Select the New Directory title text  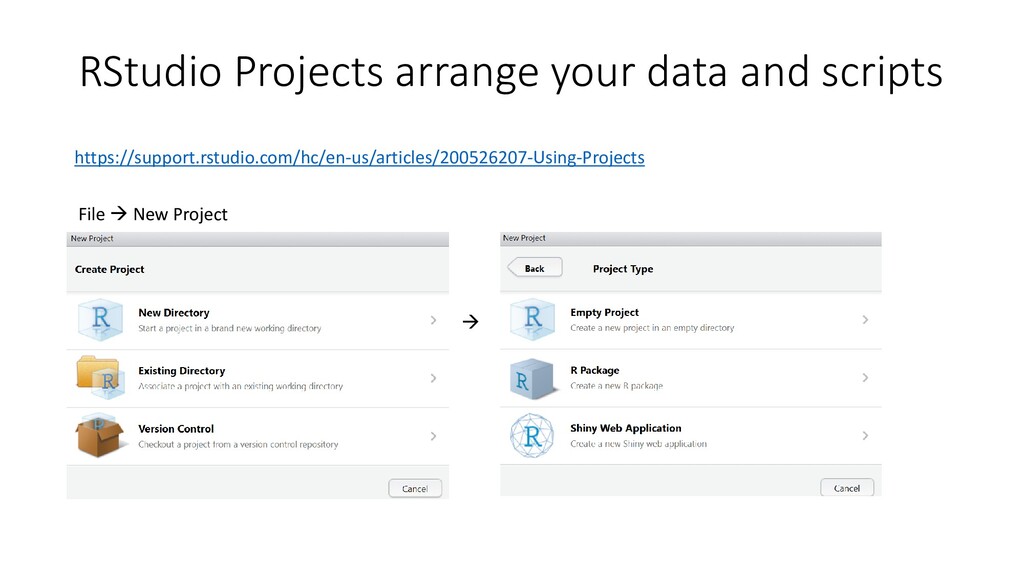(174, 313)
